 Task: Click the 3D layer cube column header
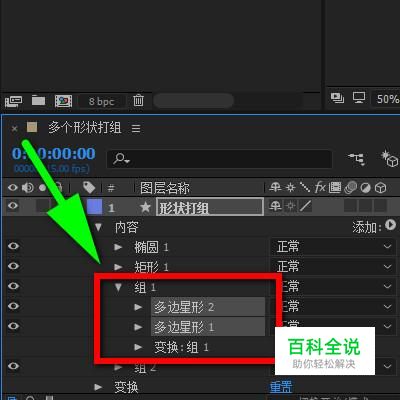coord(380,188)
